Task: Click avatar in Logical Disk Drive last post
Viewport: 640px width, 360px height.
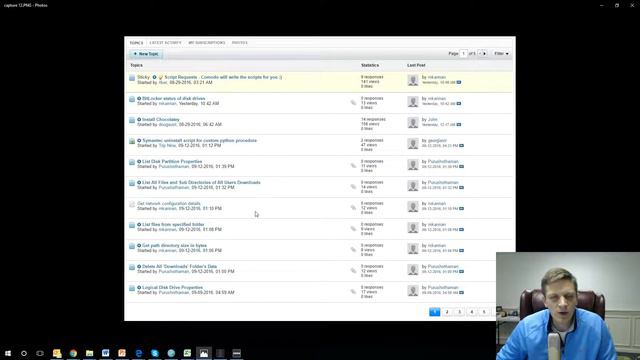Action: (413, 290)
